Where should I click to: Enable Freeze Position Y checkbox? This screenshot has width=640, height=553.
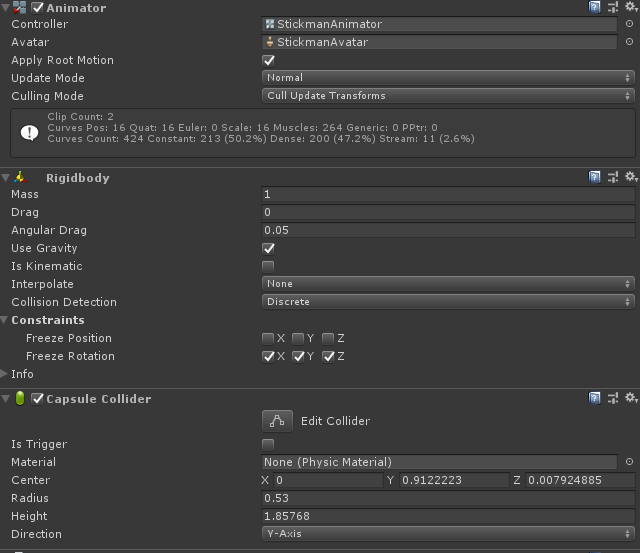(x=298, y=338)
